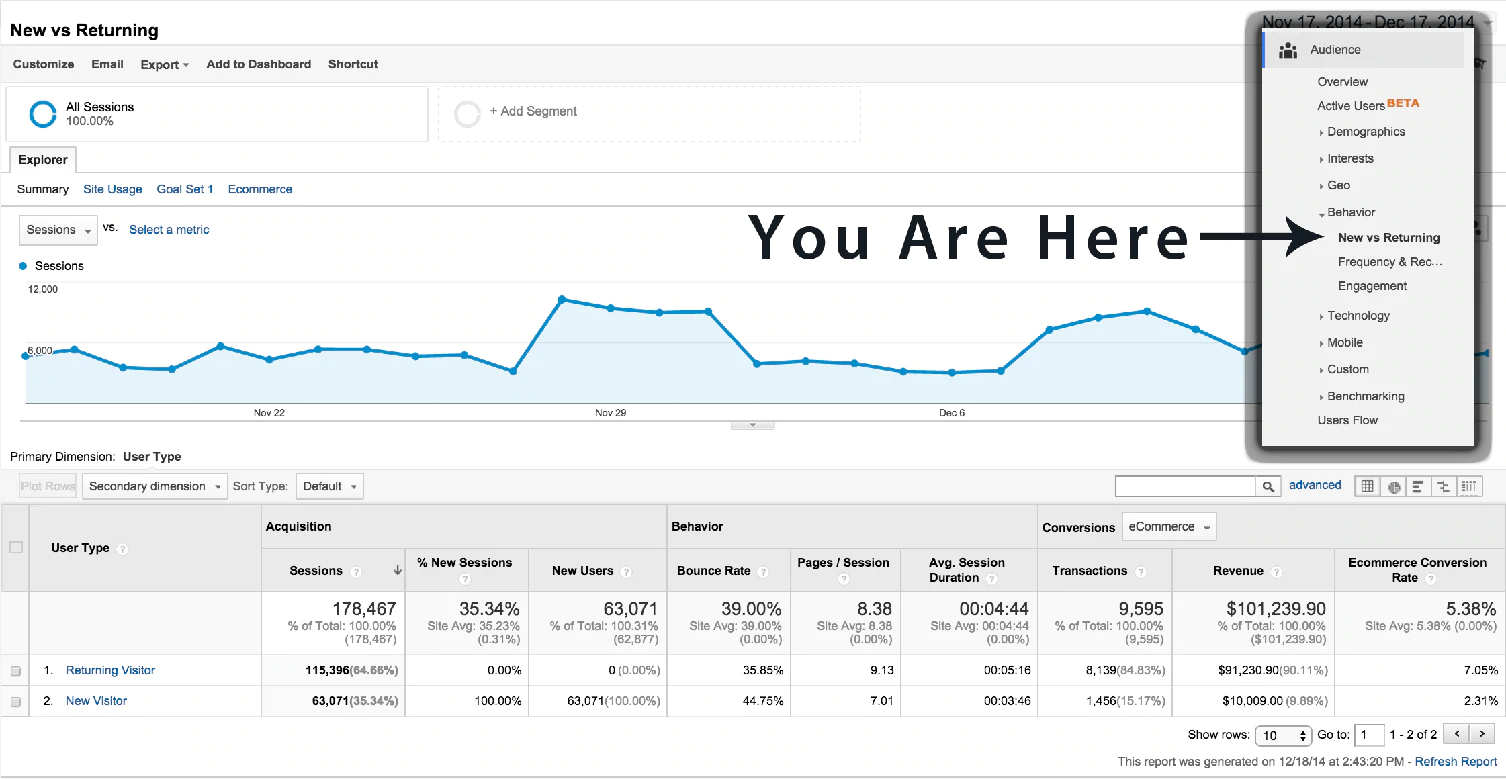Collapse the chart using the handle below it
The width and height of the screenshot is (1506, 779).
[753, 425]
